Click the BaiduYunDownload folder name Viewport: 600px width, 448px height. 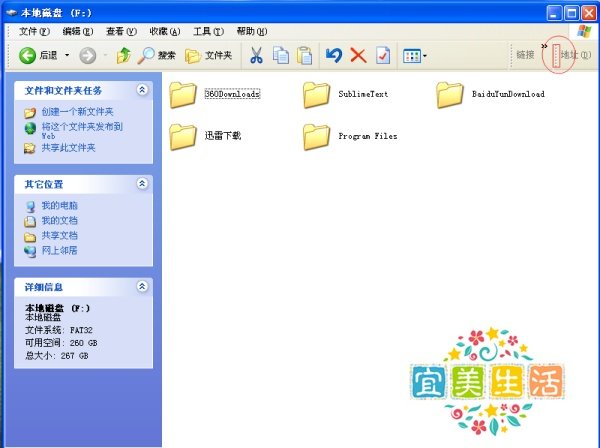point(508,94)
